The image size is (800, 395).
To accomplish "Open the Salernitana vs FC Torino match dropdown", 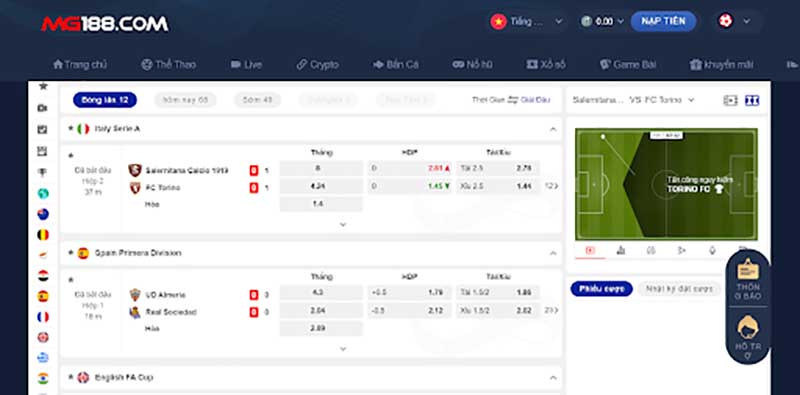I will (x=634, y=100).
